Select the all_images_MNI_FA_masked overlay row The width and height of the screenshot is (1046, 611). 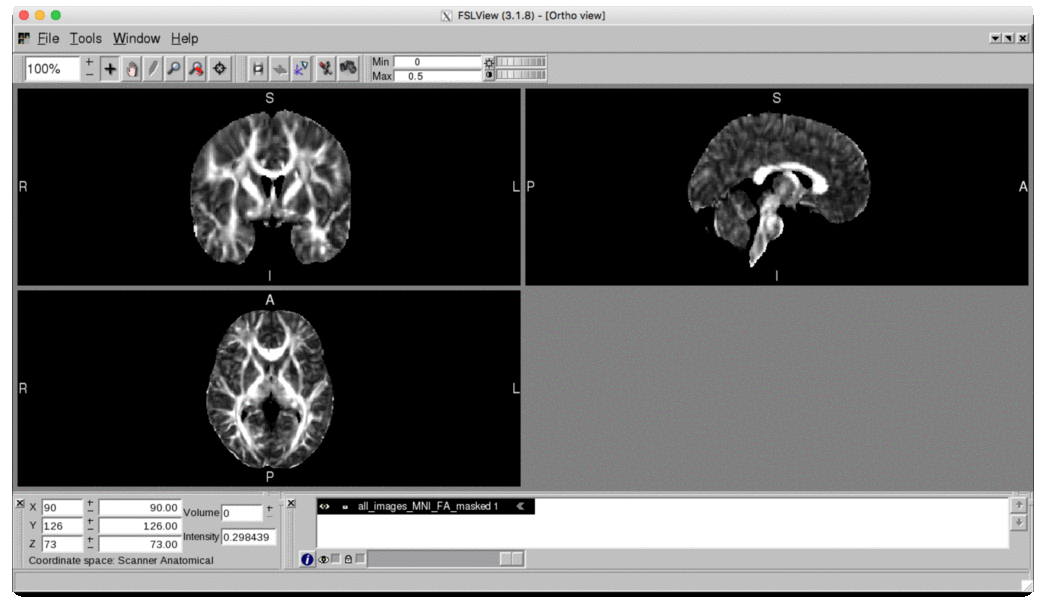click(426, 506)
